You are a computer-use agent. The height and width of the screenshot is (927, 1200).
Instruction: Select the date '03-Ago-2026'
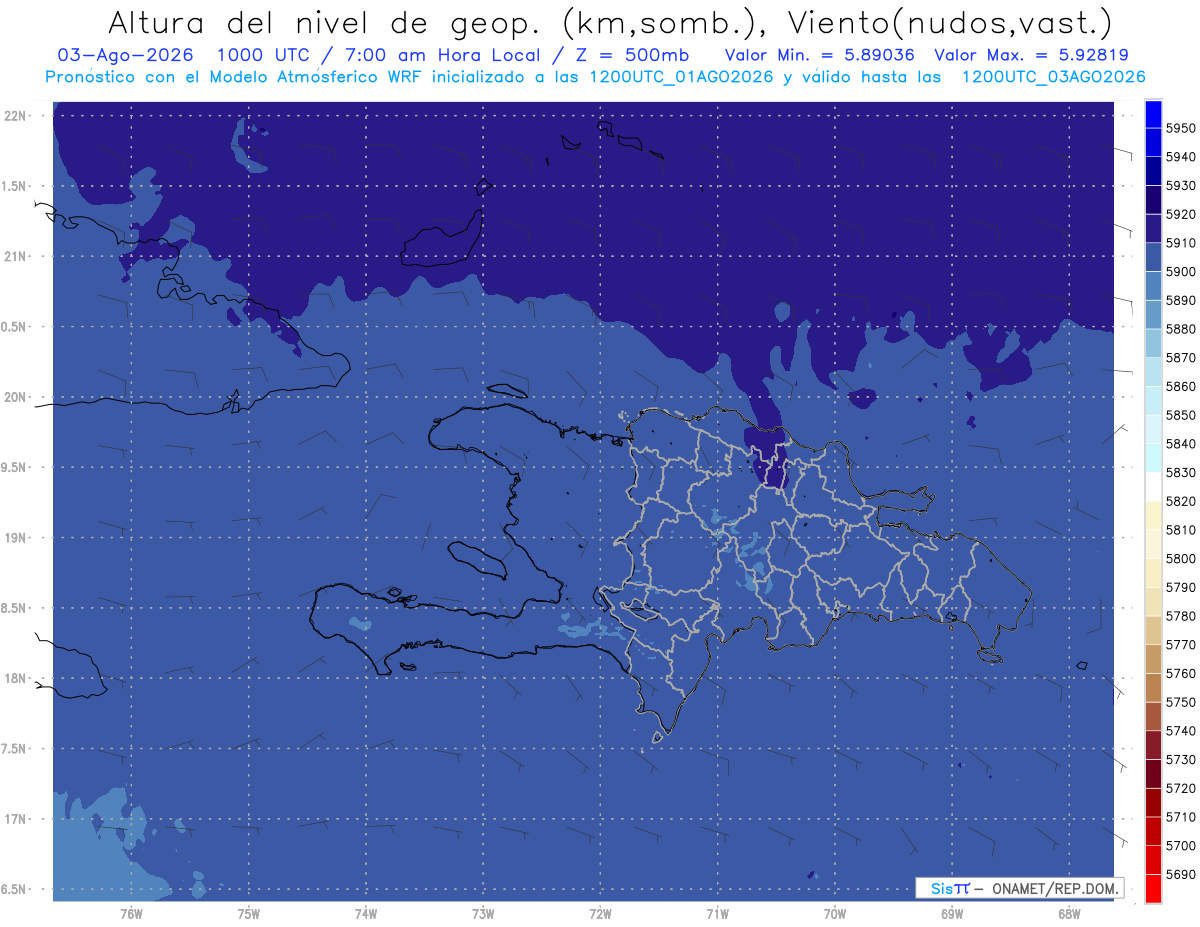point(124,55)
